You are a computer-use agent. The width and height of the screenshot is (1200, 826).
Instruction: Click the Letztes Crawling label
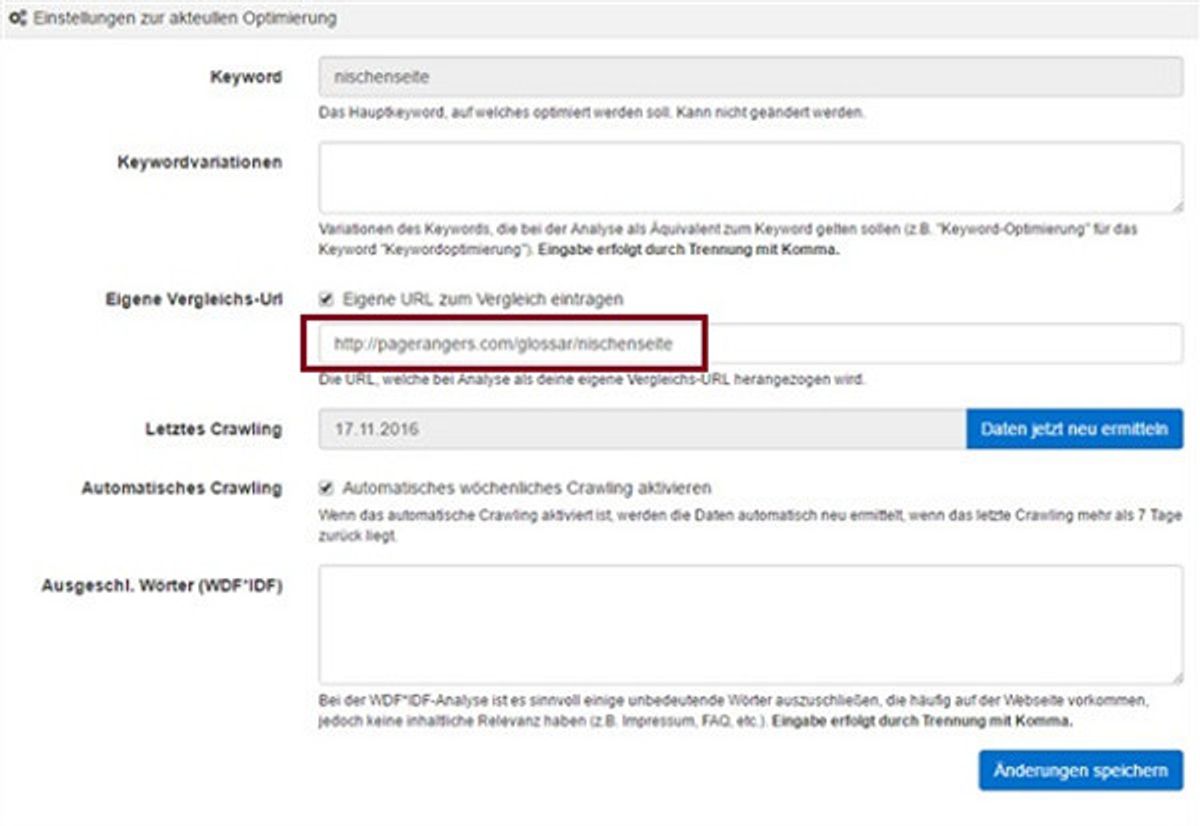(213, 429)
